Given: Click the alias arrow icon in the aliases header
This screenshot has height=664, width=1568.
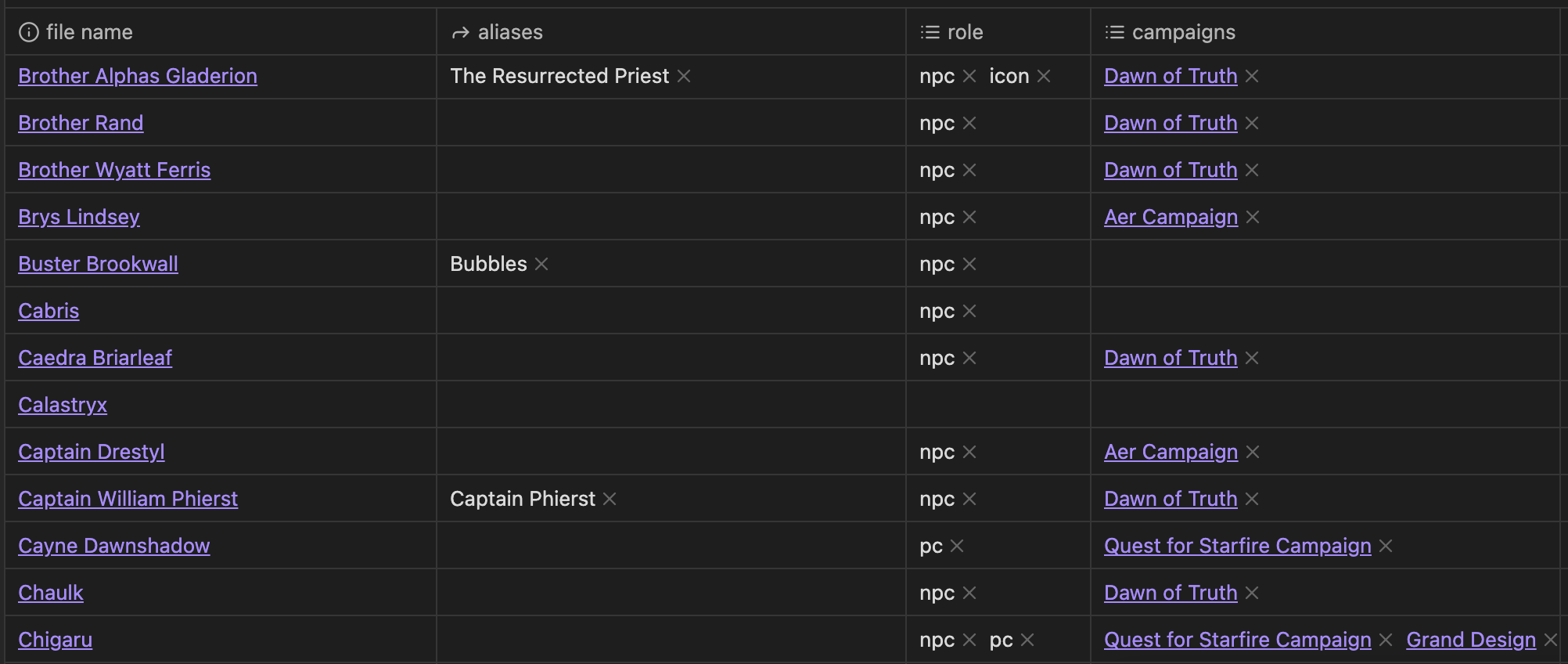Looking at the screenshot, I should pos(459,32).
